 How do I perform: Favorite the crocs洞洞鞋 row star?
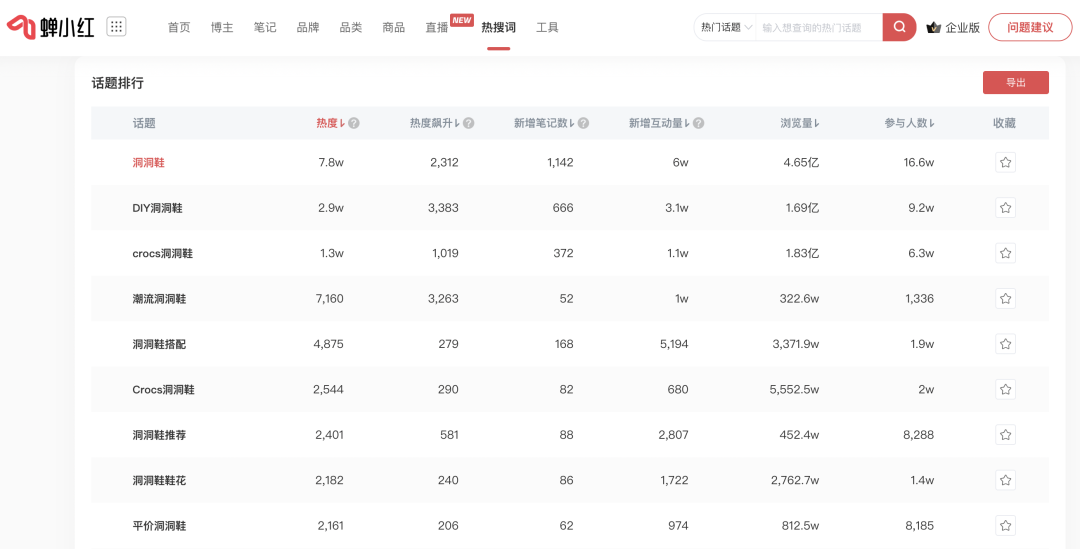tap(1005, 253)
